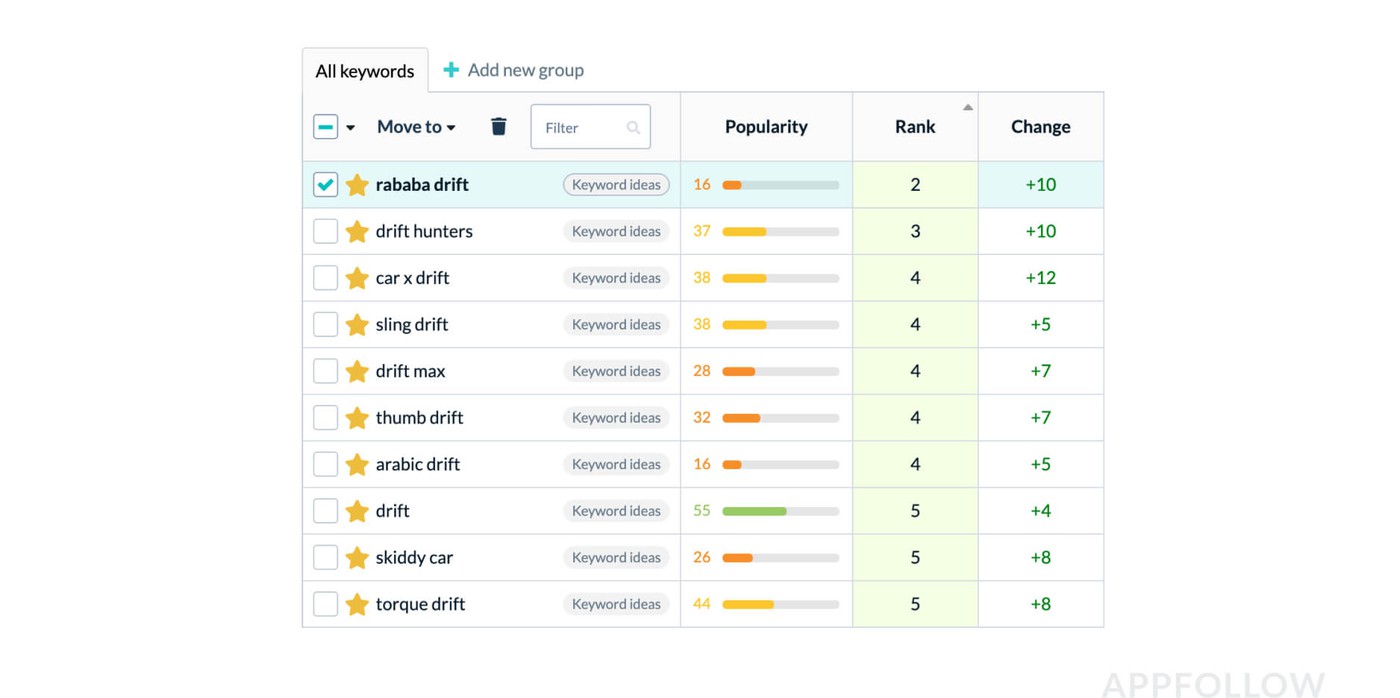Unfavorite the drift hunters star
The width and height of the screenshot is (1400, 698).
tap(357, 231)
